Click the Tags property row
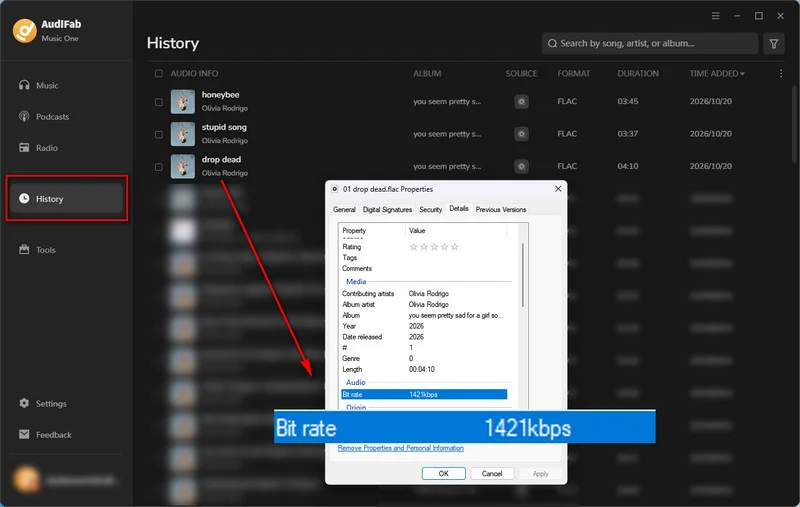This screenshot has width=800, height=507. 424,258
